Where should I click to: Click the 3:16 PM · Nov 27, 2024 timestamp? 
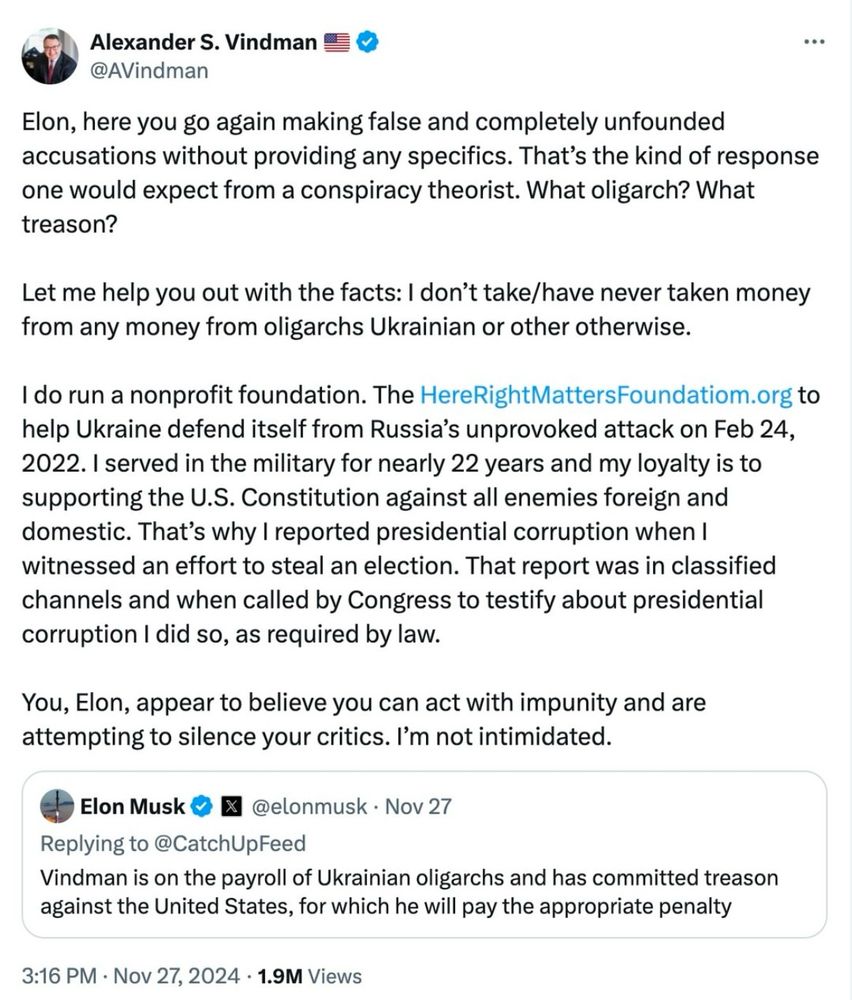pos(131,976)
